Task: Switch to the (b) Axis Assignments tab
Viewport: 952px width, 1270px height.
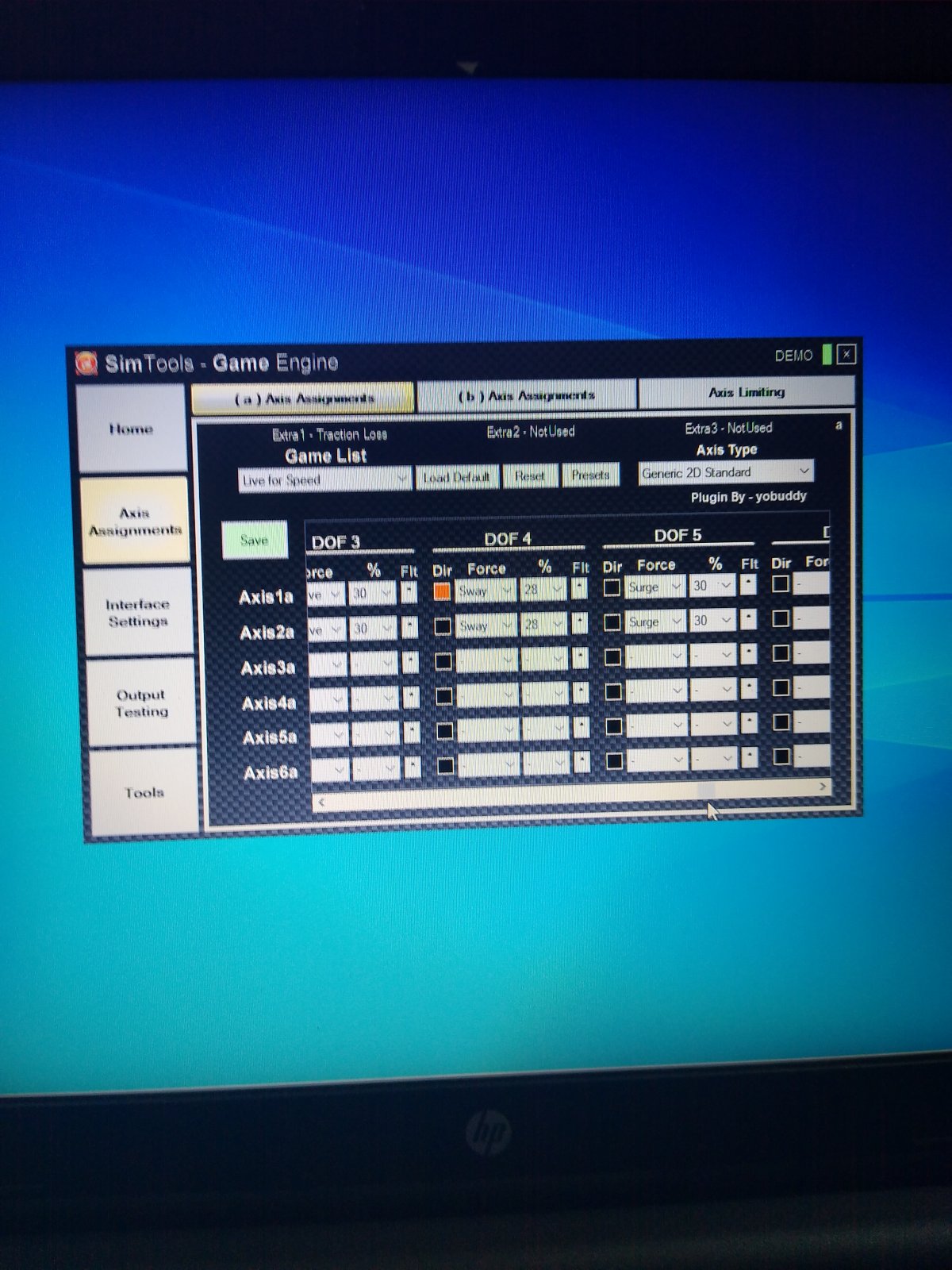Action: pyautogui.click(x=527, y=395)
